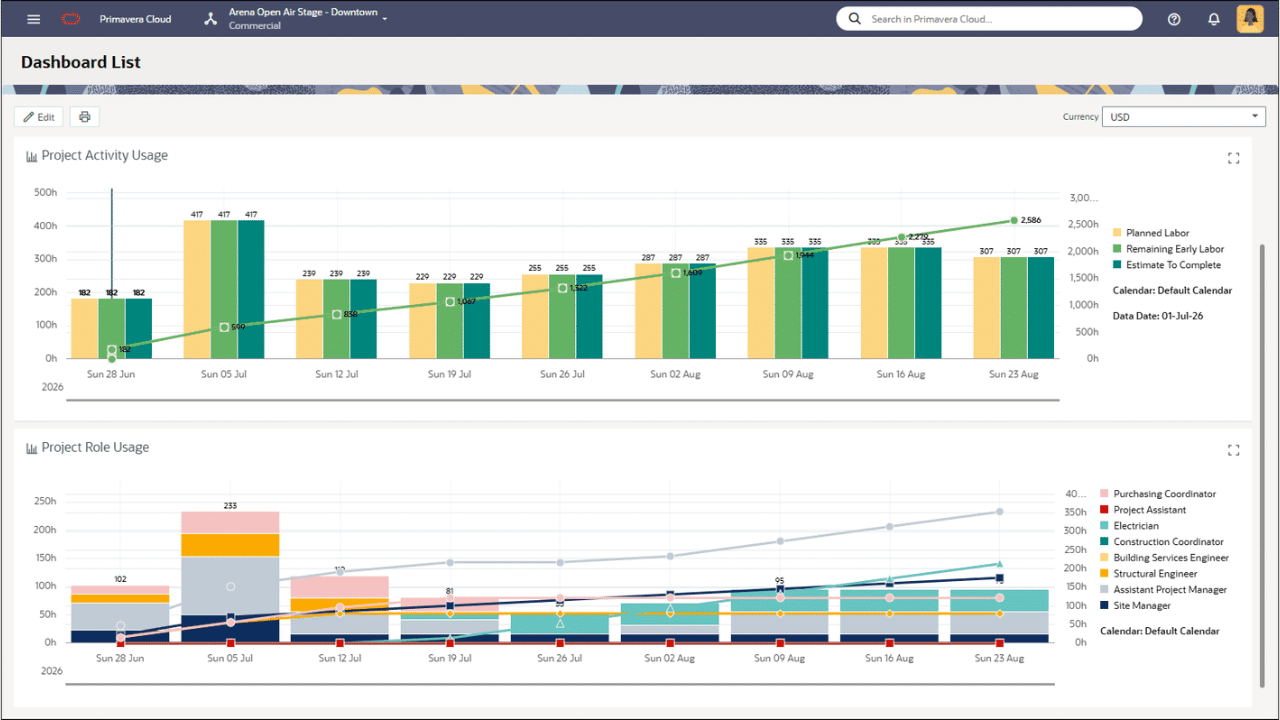The image size is (1280, 720).
Task: Toggle the Assistant Project Manager legend entry
Action: click(x=1163, y=590)
